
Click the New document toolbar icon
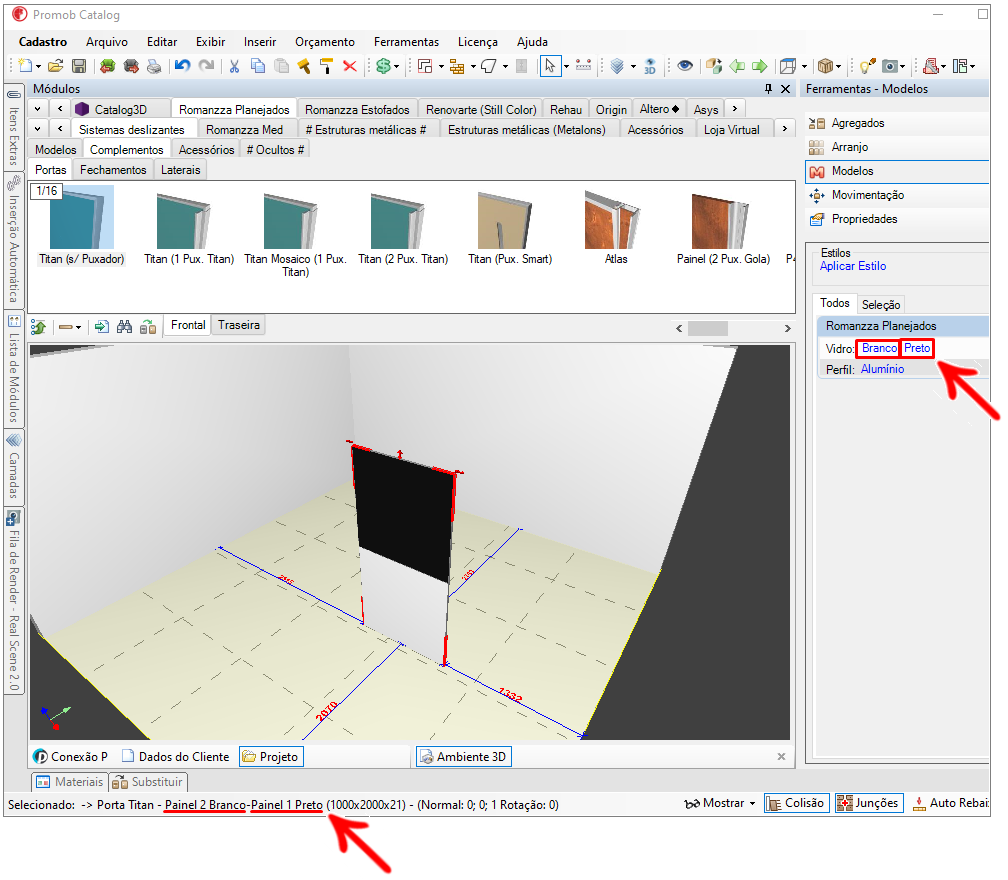(25, 66)
